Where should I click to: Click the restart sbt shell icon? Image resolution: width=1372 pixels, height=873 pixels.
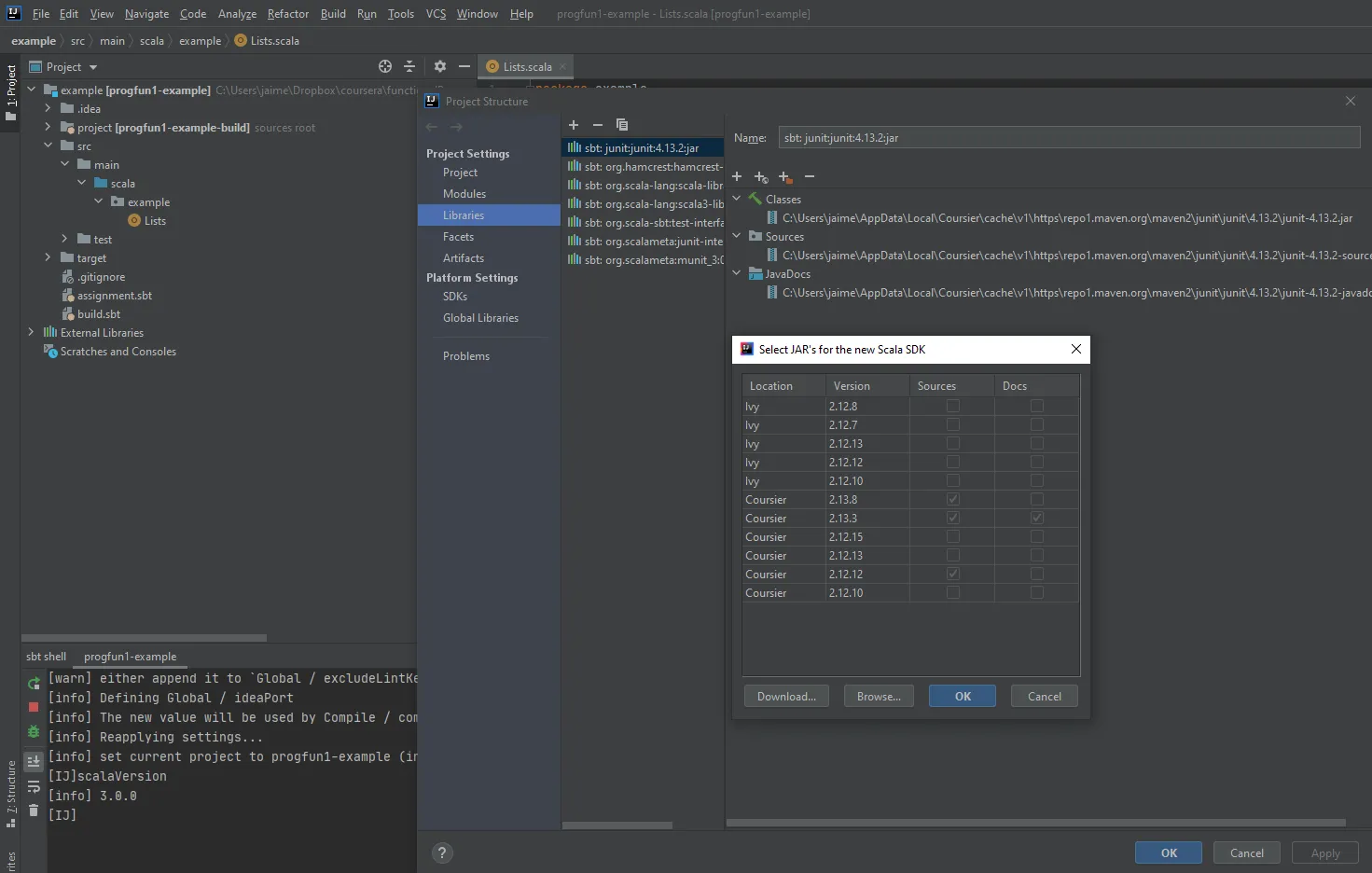(x=34, y=684)
